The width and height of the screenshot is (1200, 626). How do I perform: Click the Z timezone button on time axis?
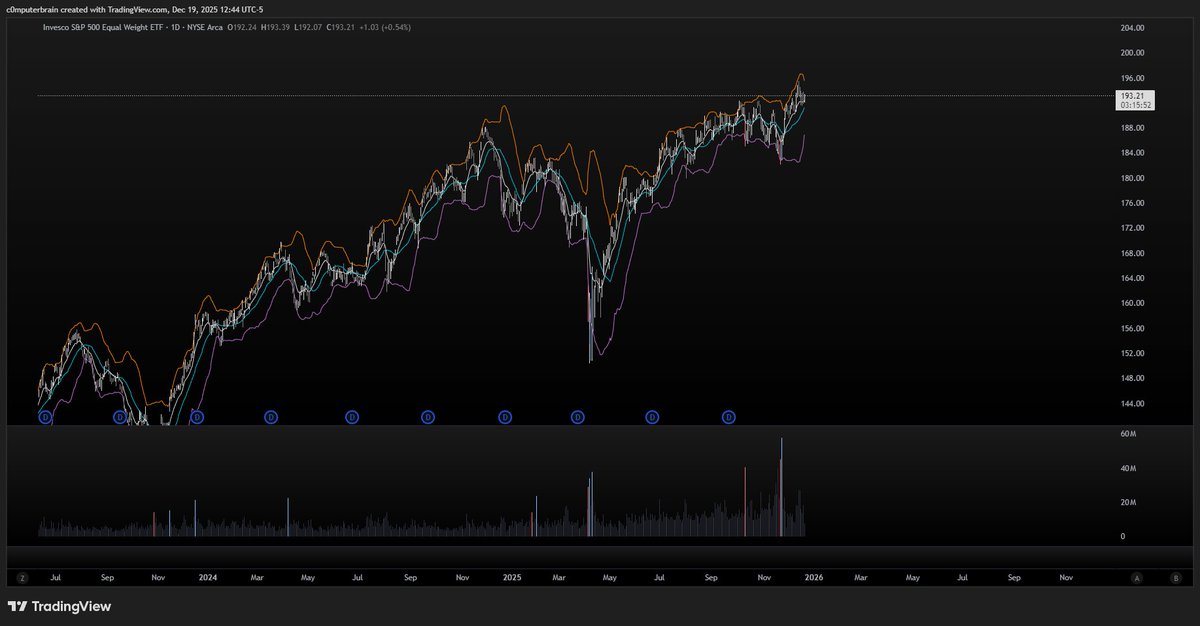click(22, 577)
